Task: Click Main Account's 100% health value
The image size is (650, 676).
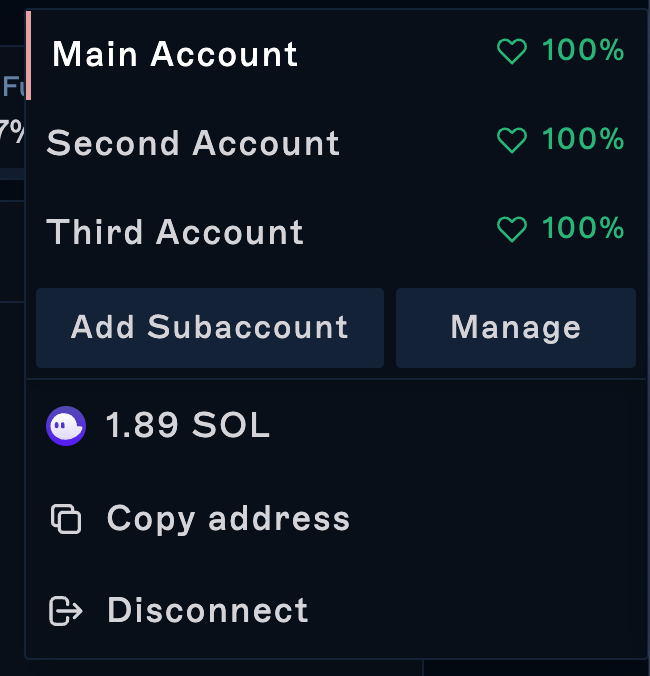Action: point(583,50)
